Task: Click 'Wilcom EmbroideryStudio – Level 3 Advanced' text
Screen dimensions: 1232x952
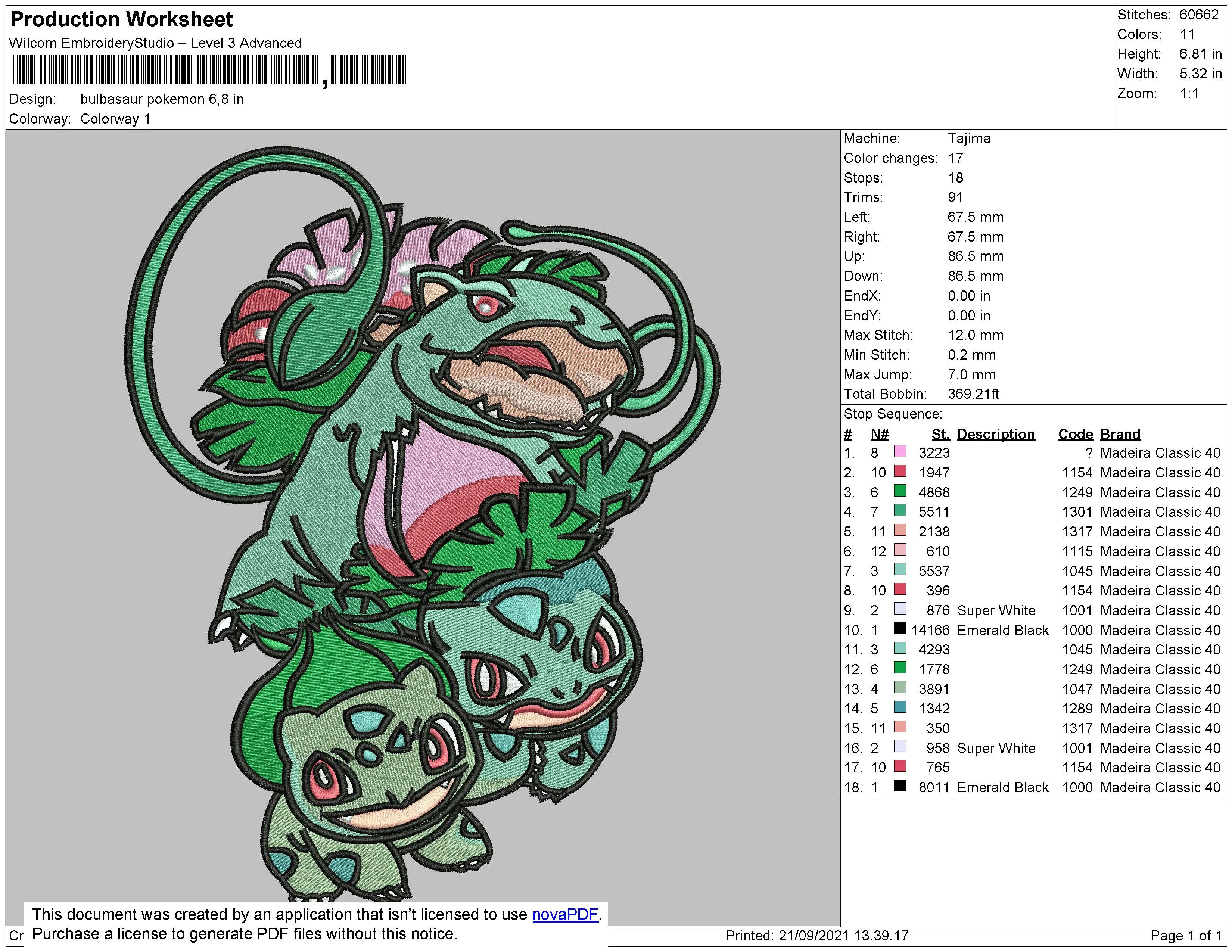Action: (155, 43)
